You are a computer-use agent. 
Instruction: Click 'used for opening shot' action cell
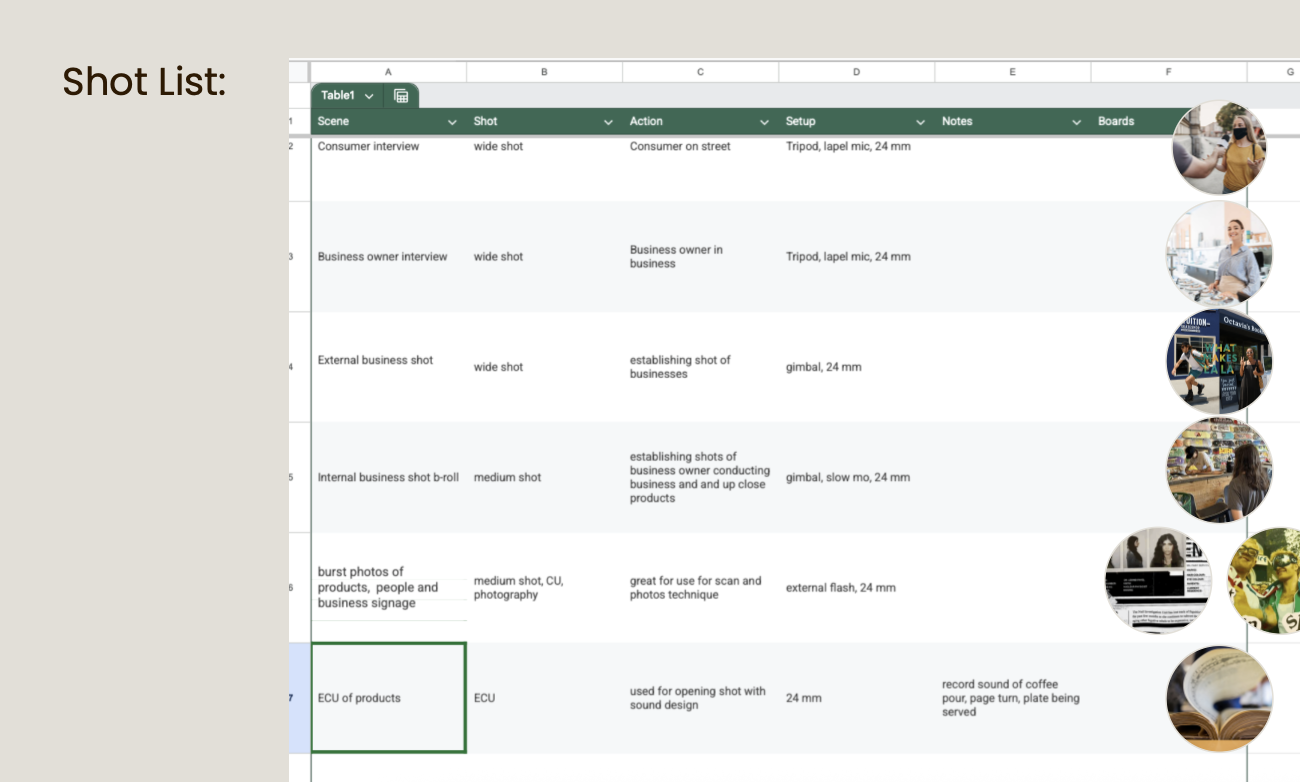point(700,698)
